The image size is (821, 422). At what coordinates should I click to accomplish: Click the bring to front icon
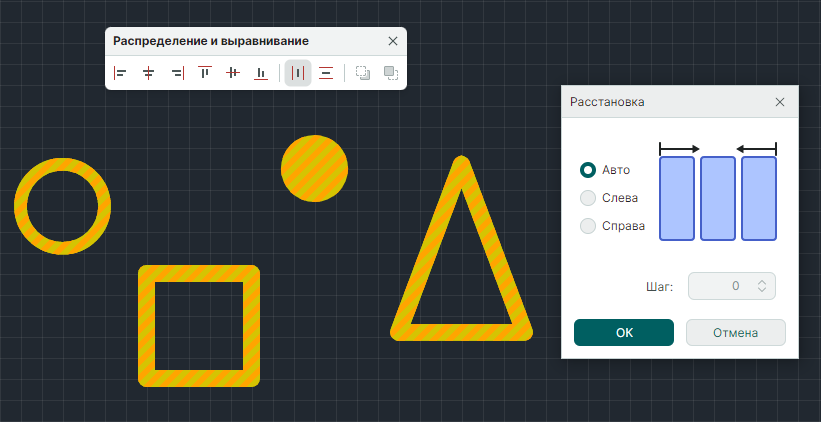pyautogui.click(x=391, y=73)
